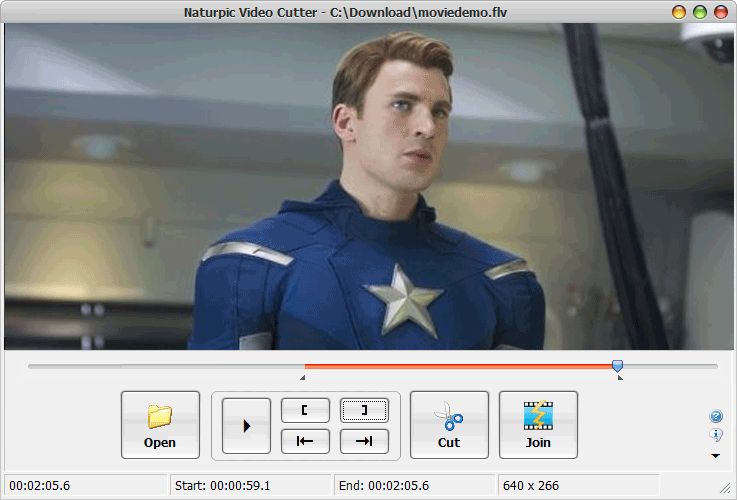The width and height of the screenshot is (737, 500).
Task: Set selection start with left bracket button
Action: pyautogui.click(x=305, y=410)
